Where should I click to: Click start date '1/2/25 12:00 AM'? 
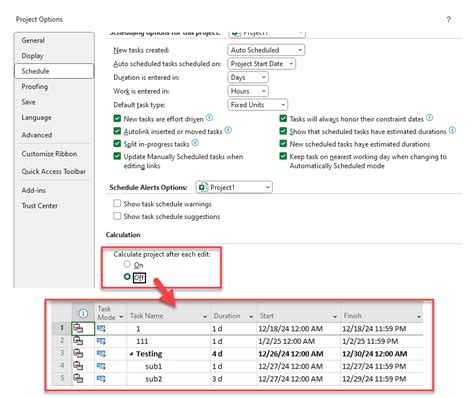pos(299,341)
